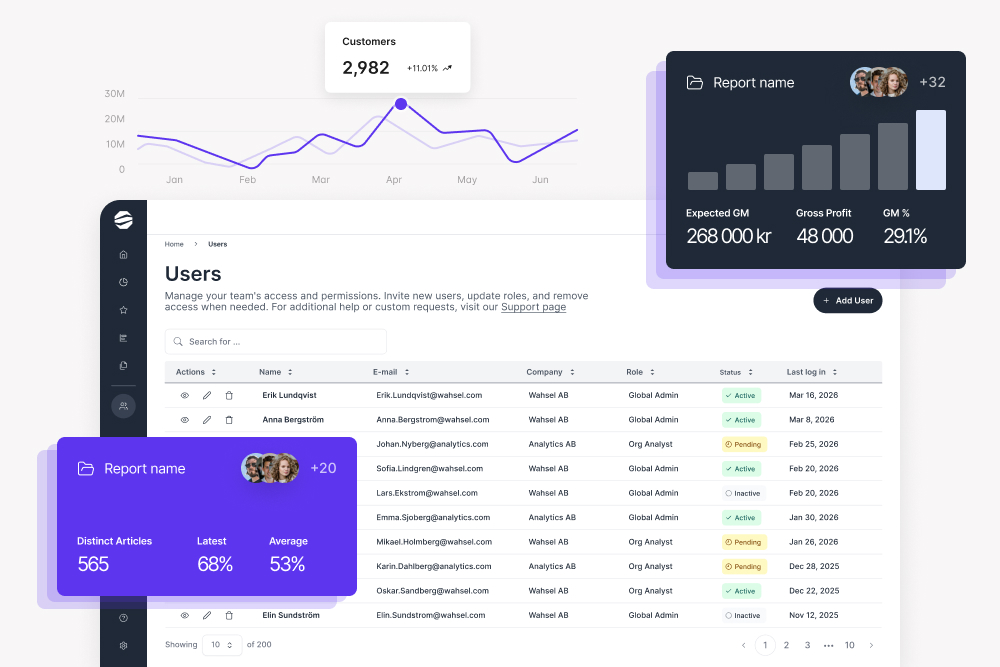Click the help question mark sidebar icon
This screenshot has width=1000, height=667.
(x=123, y=618)
